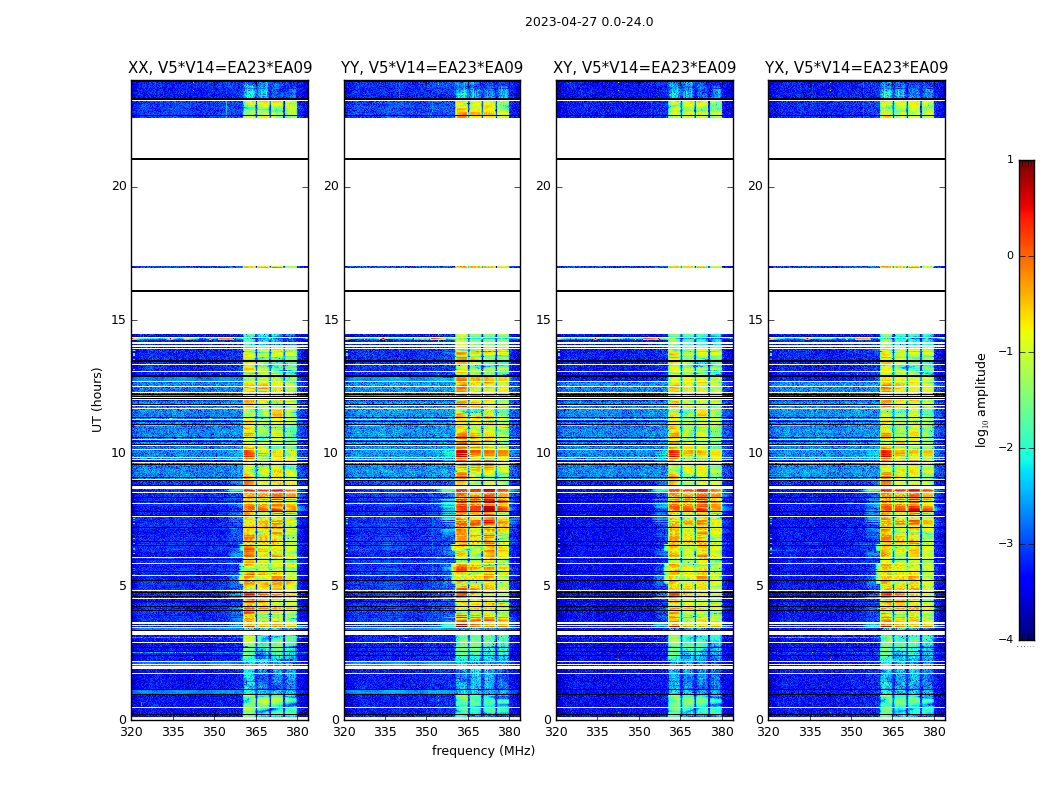Click the log10 amplitude colorbar label
The height and width of the screenshot is (800, 1050).
(982, 399)
